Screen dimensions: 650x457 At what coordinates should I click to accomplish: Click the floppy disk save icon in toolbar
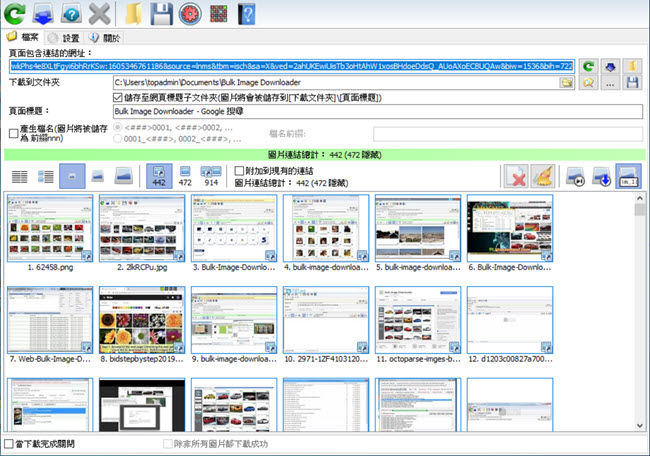click(x=161, y=14)
